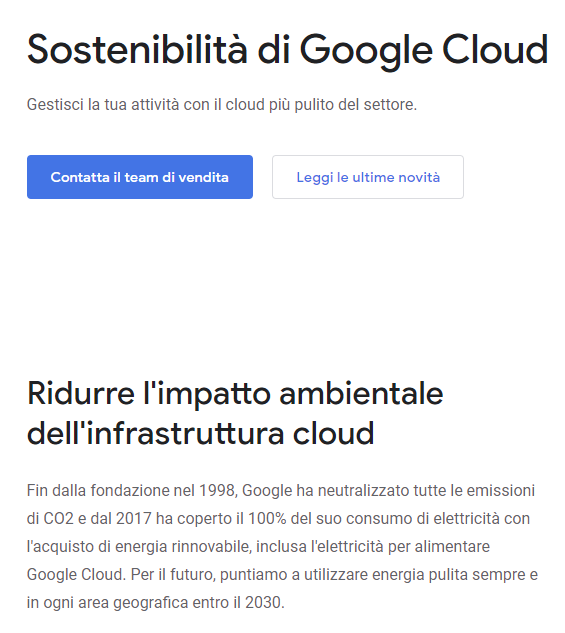Click the word Google in the main title
The image size is (565, 633).
(x=366, y=52)
